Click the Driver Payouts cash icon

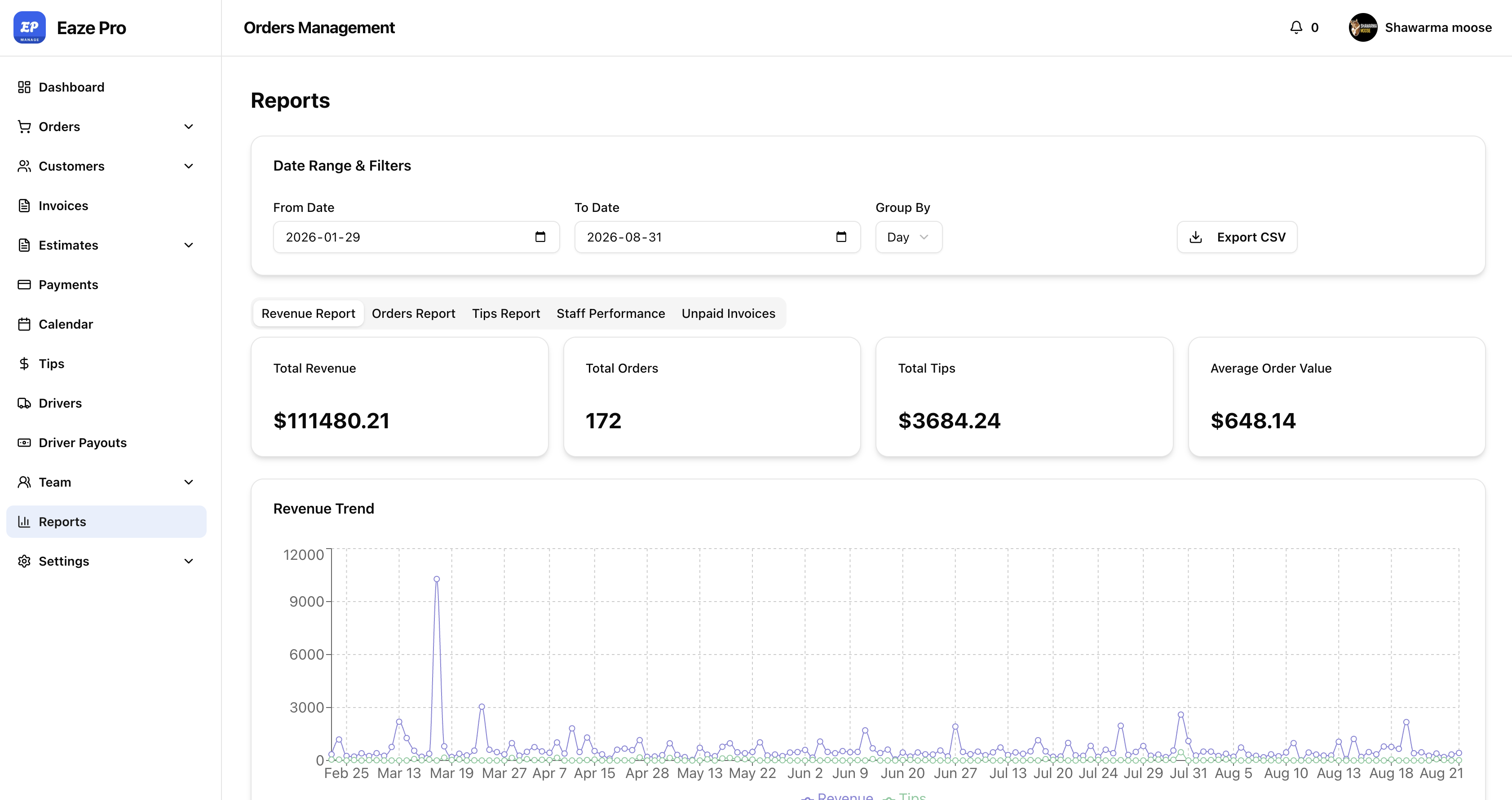(x=24, y=443)
